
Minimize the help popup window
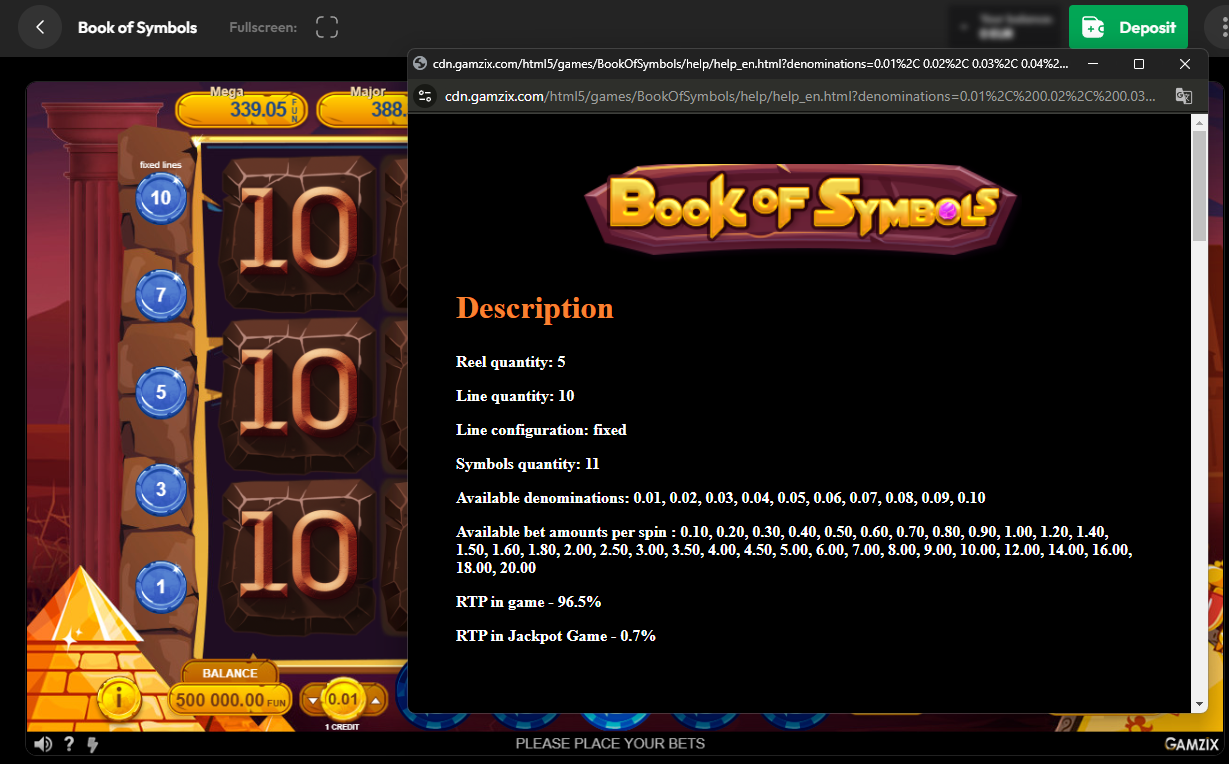[x=1093, y=63]
